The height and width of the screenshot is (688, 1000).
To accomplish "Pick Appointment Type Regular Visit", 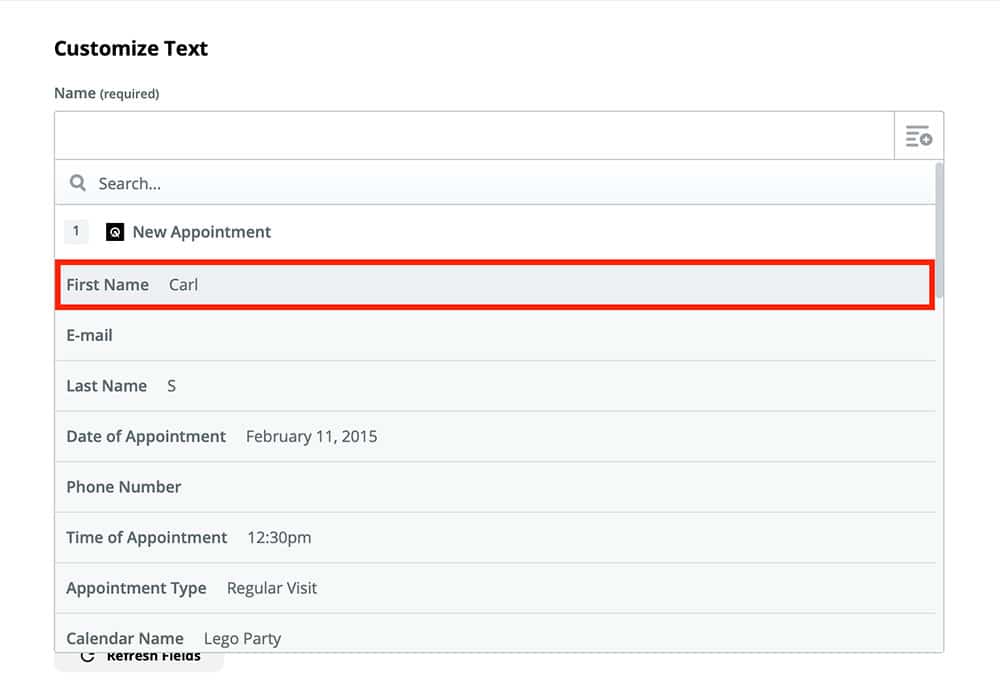I will pos(495,588).
